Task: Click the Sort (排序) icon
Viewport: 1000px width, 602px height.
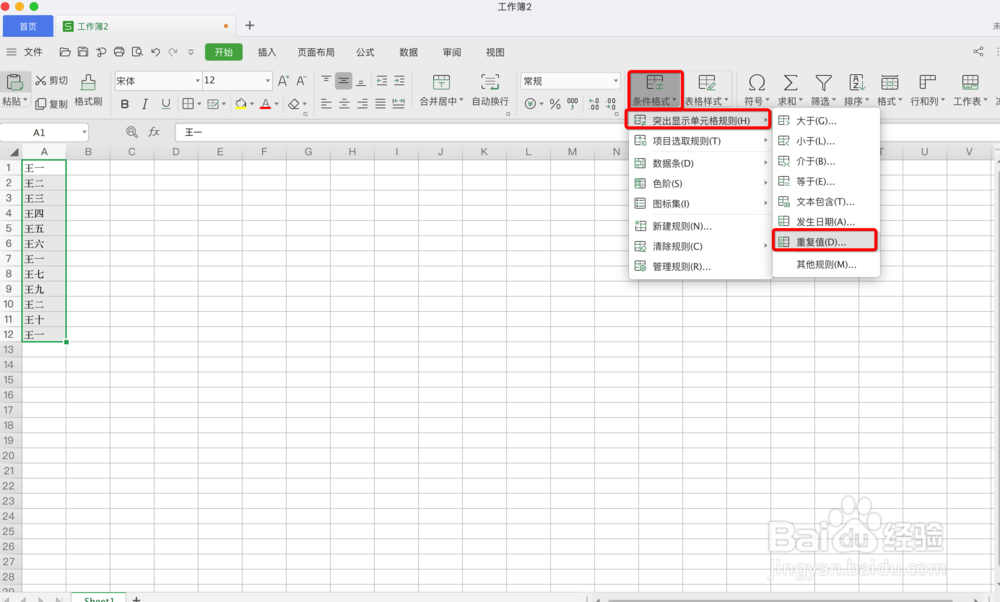Action: tap(857, 82)
